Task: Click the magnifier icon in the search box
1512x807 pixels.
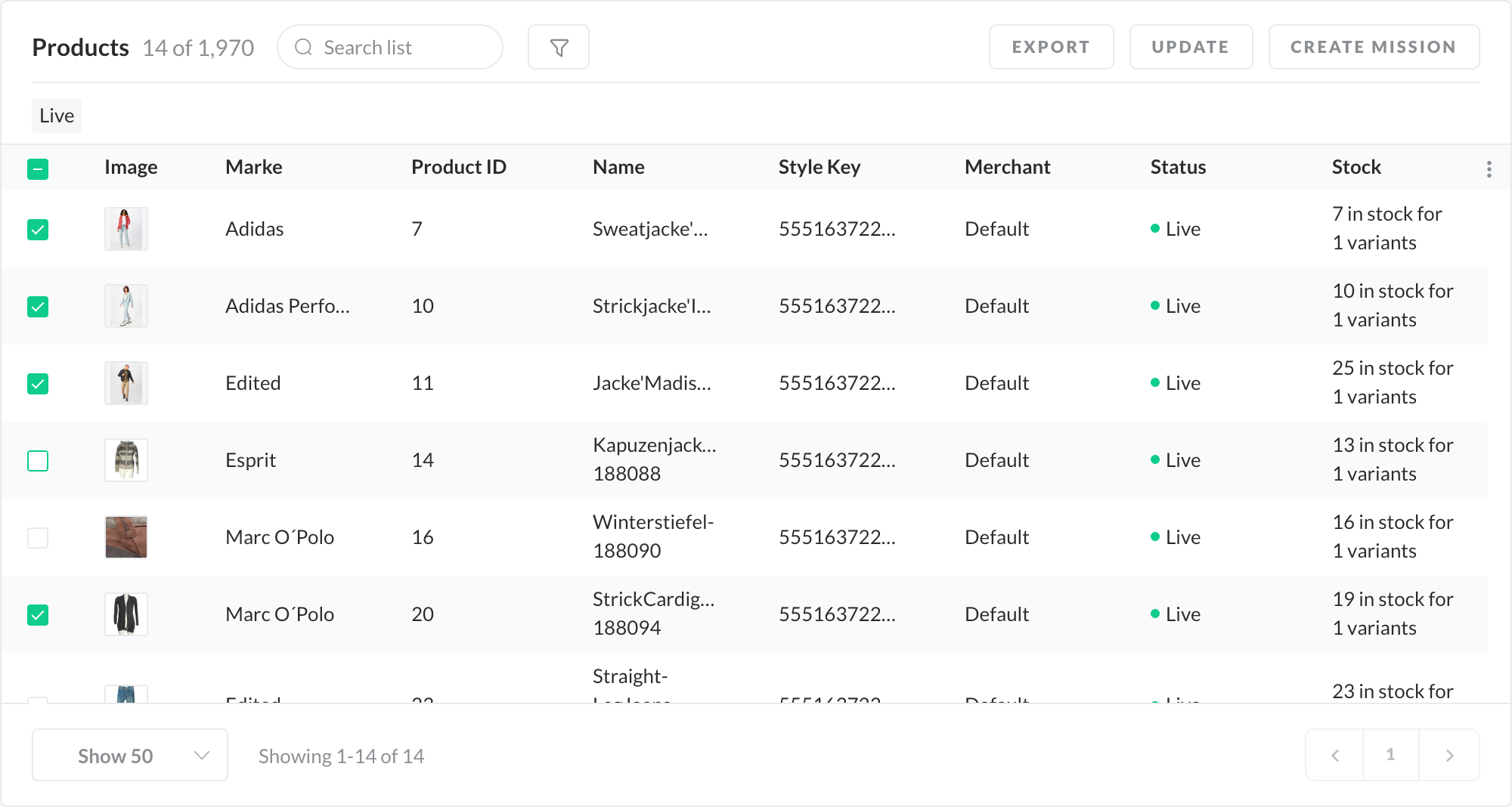Action: pyautogui.click(x=304, y=48)
